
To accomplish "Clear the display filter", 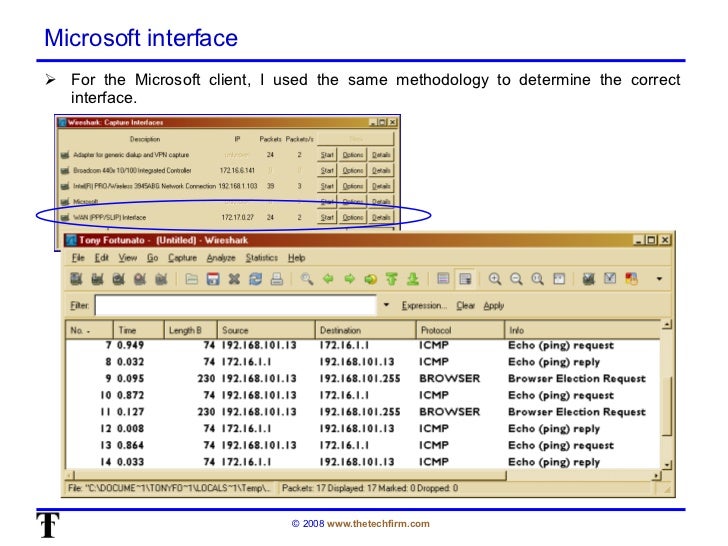I will tap(465, 306).
